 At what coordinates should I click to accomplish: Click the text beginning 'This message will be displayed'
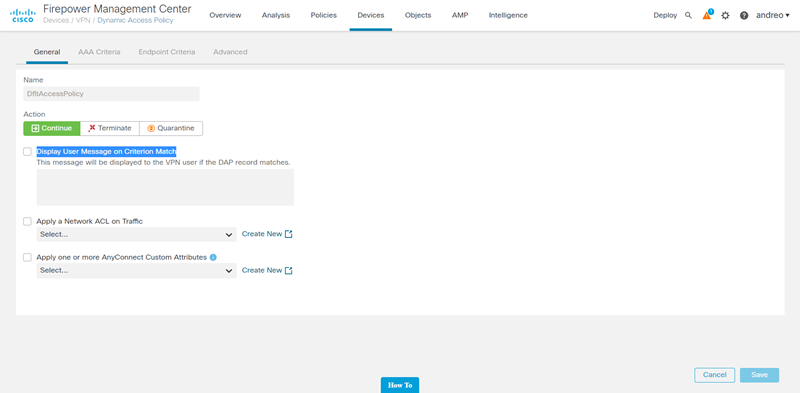point(163,162)
